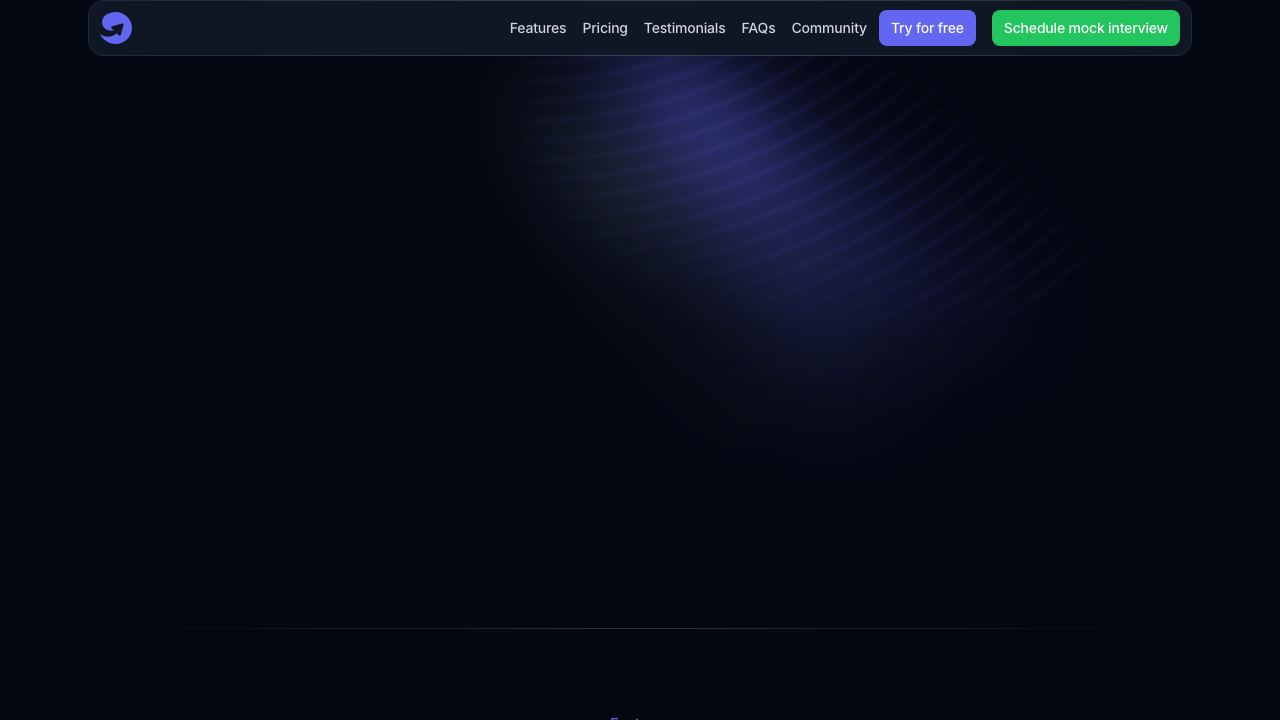Click the Schedule mock interview button
This screenshot has width=1280, height=720.
[x=1086, y=28]
